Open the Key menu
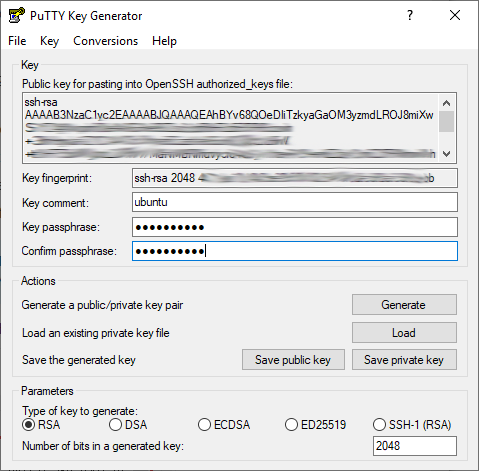479x471 pixels. (49, 41)
